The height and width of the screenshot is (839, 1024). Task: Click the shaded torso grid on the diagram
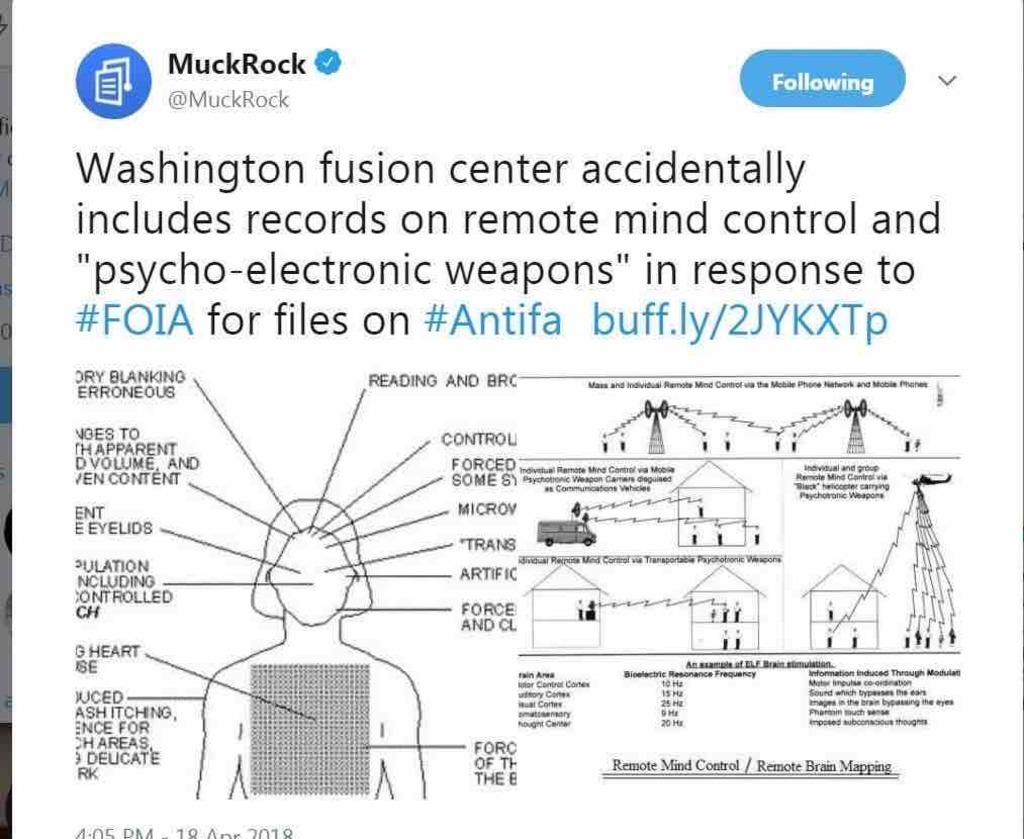pos(310,729)
